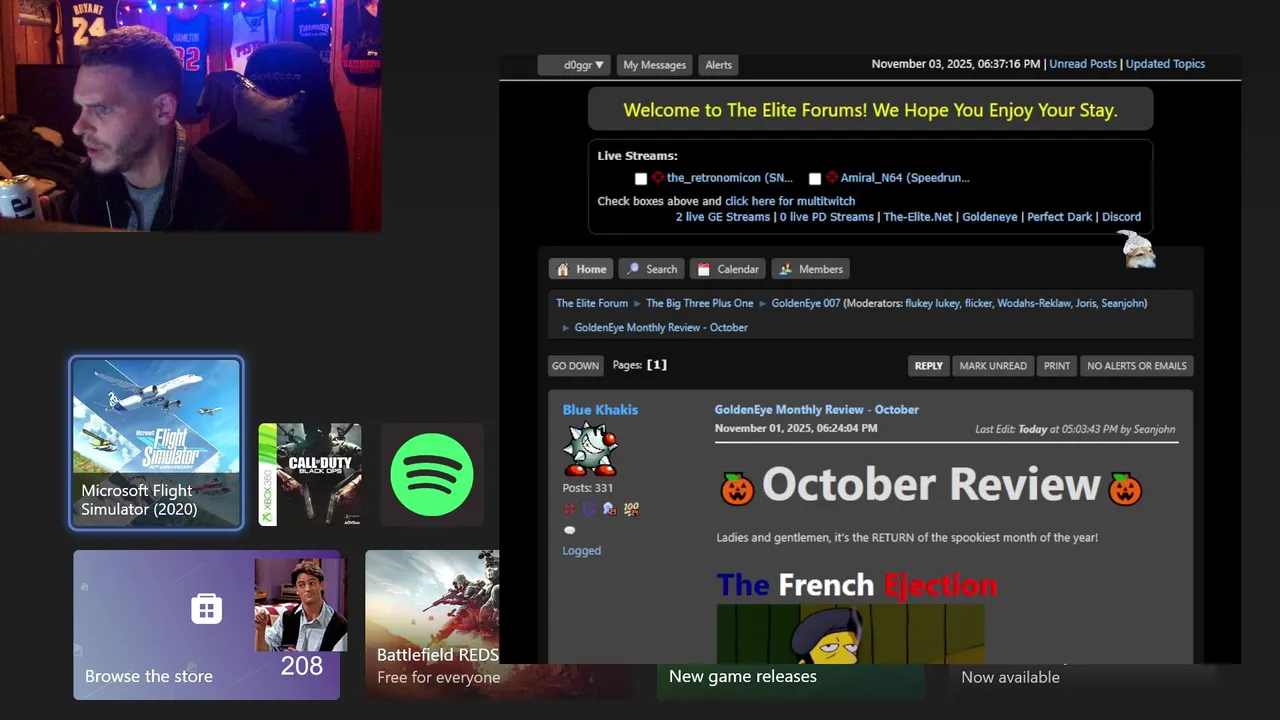1280x720 pixels.
Task: Click the 100 badge icon under Posts
Action: pyautogui.click(x=631, y=509)
